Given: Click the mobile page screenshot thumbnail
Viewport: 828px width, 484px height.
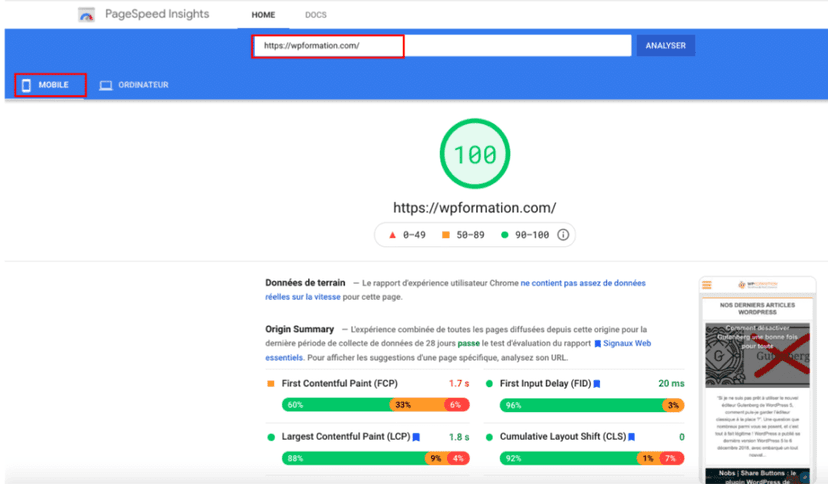Looking at the screenshot, I should coord(757,380).
